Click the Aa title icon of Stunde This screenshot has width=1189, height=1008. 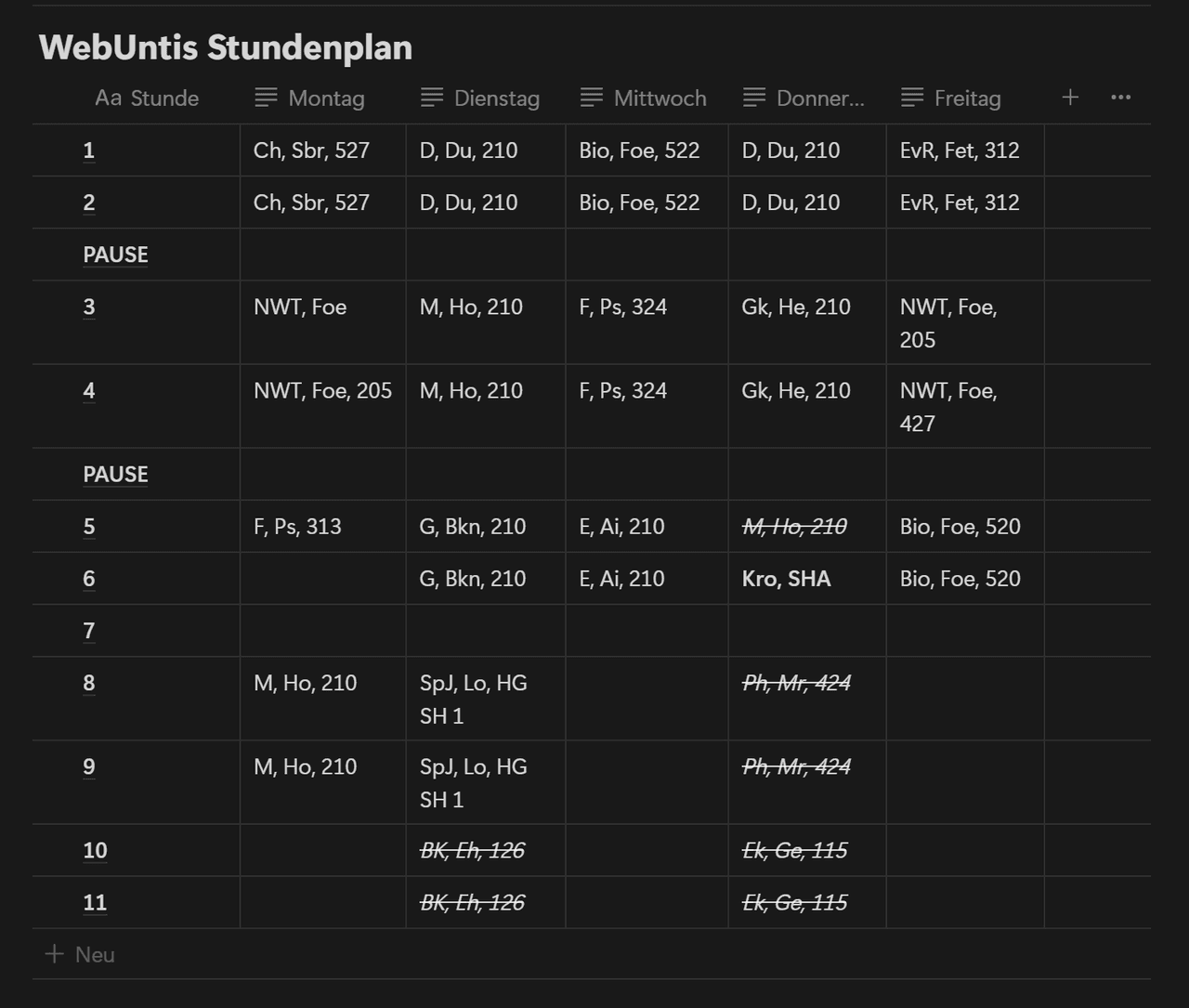click(x=108, y=98)
